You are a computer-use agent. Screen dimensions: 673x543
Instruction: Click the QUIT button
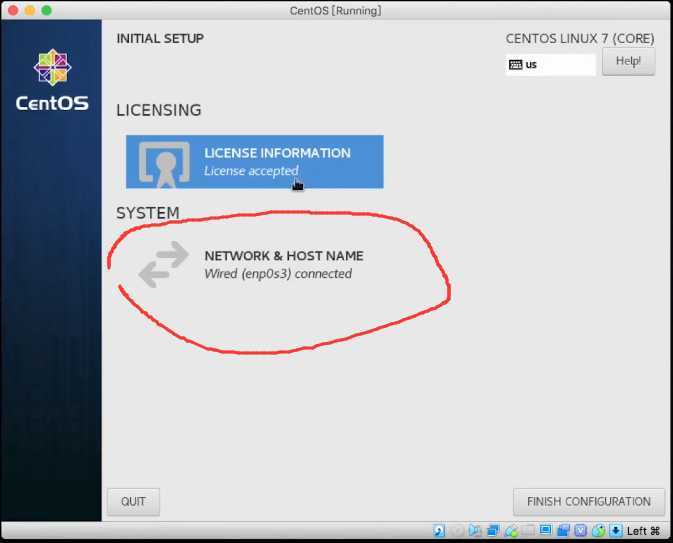click(x=133, y=501)
